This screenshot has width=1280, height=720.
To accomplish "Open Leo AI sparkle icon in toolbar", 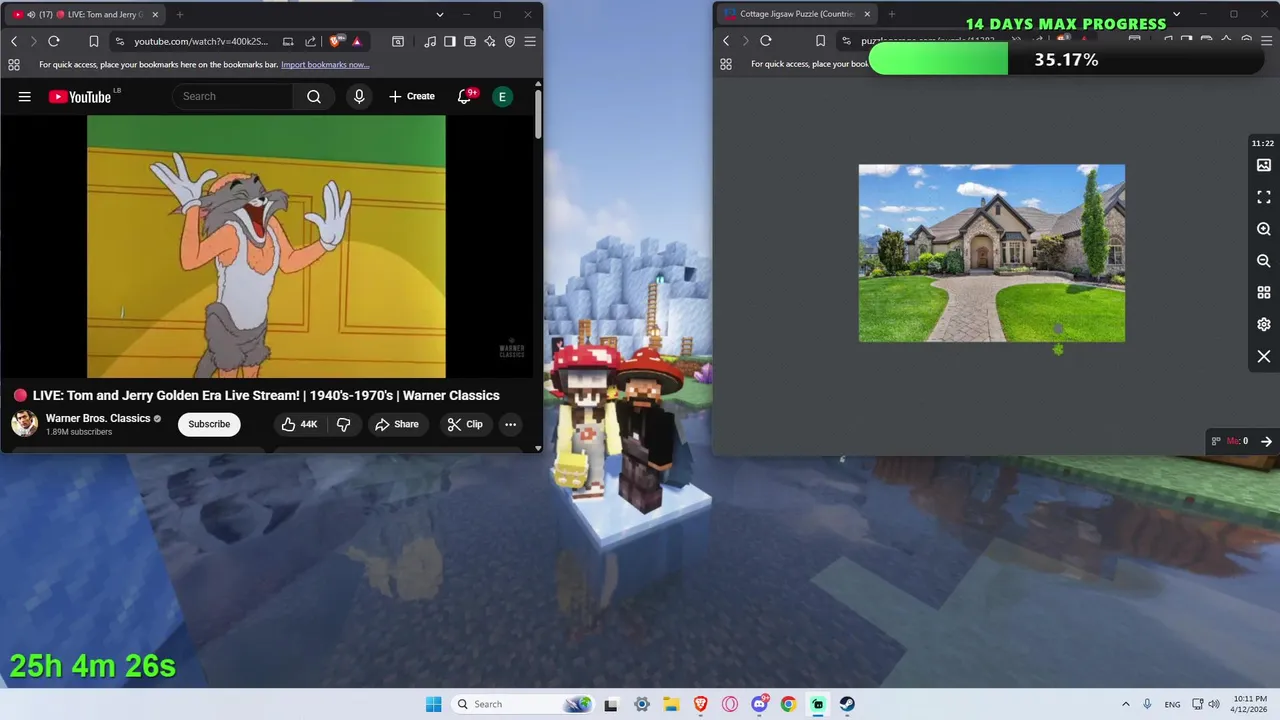I will 490,41.
